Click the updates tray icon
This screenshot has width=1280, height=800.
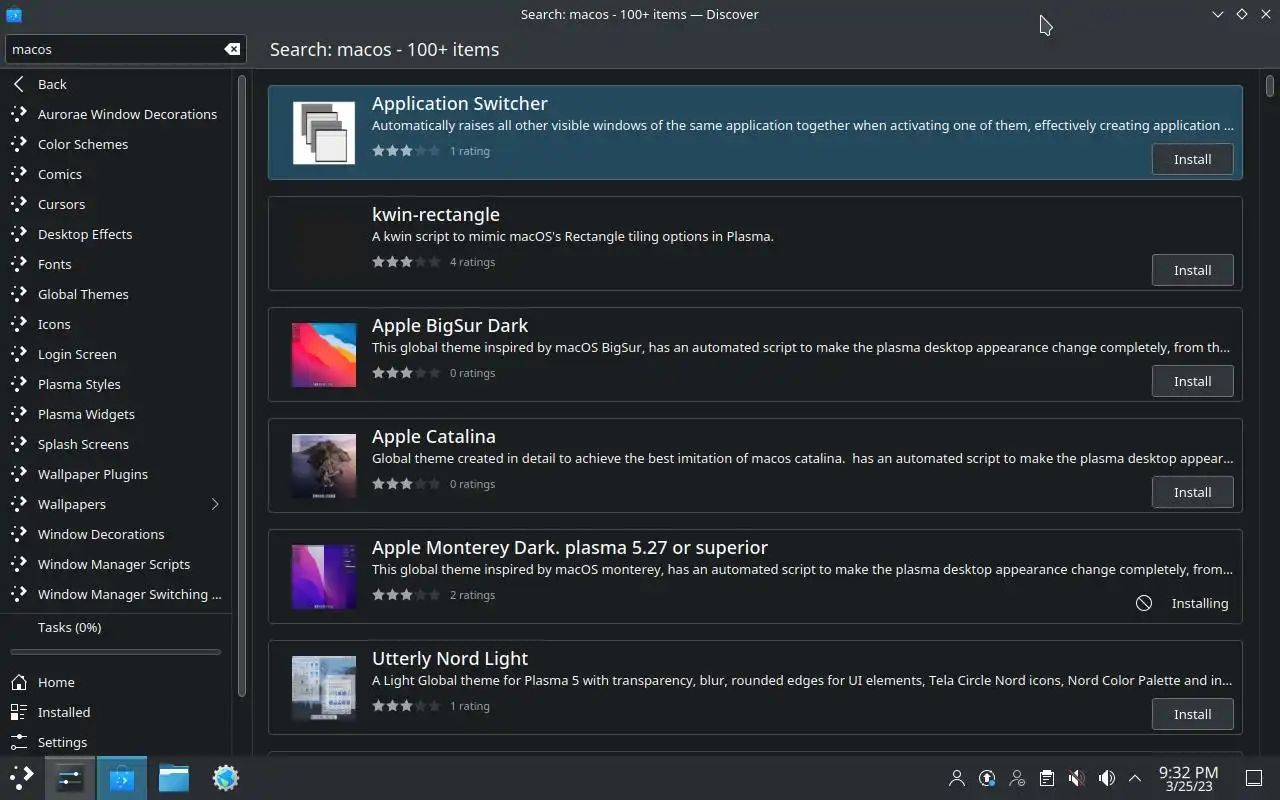(987, 778)
